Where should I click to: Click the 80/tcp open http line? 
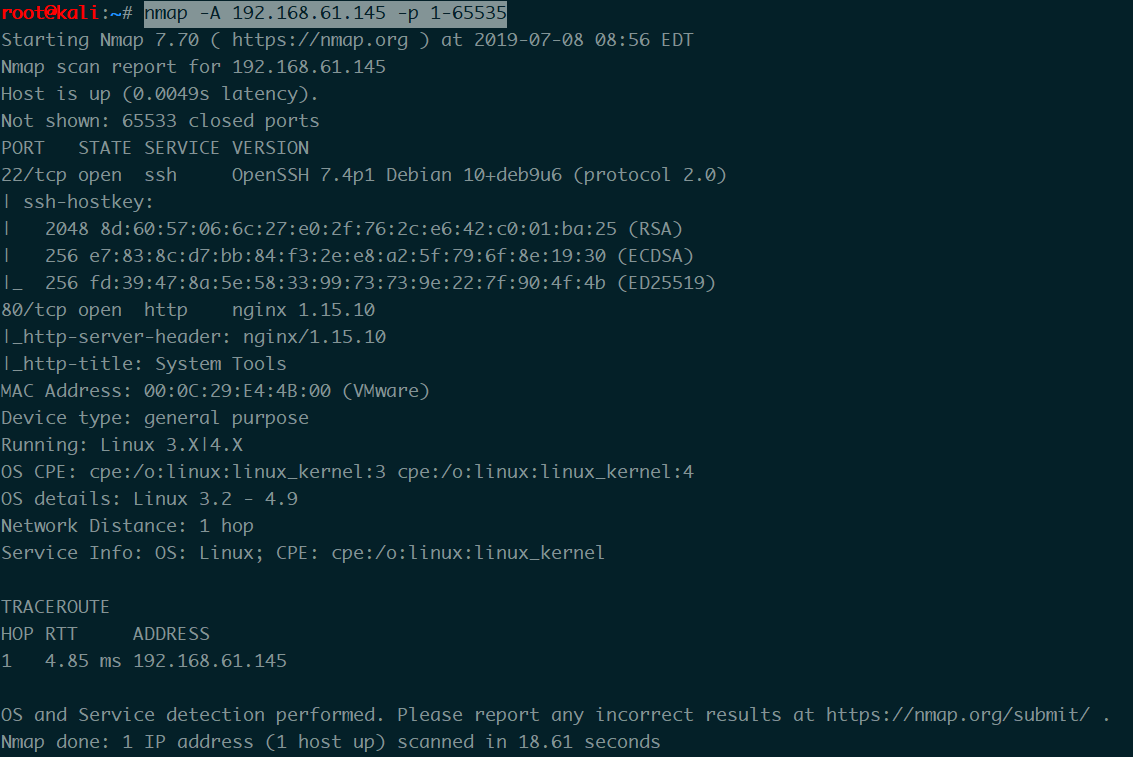point(188,310)
